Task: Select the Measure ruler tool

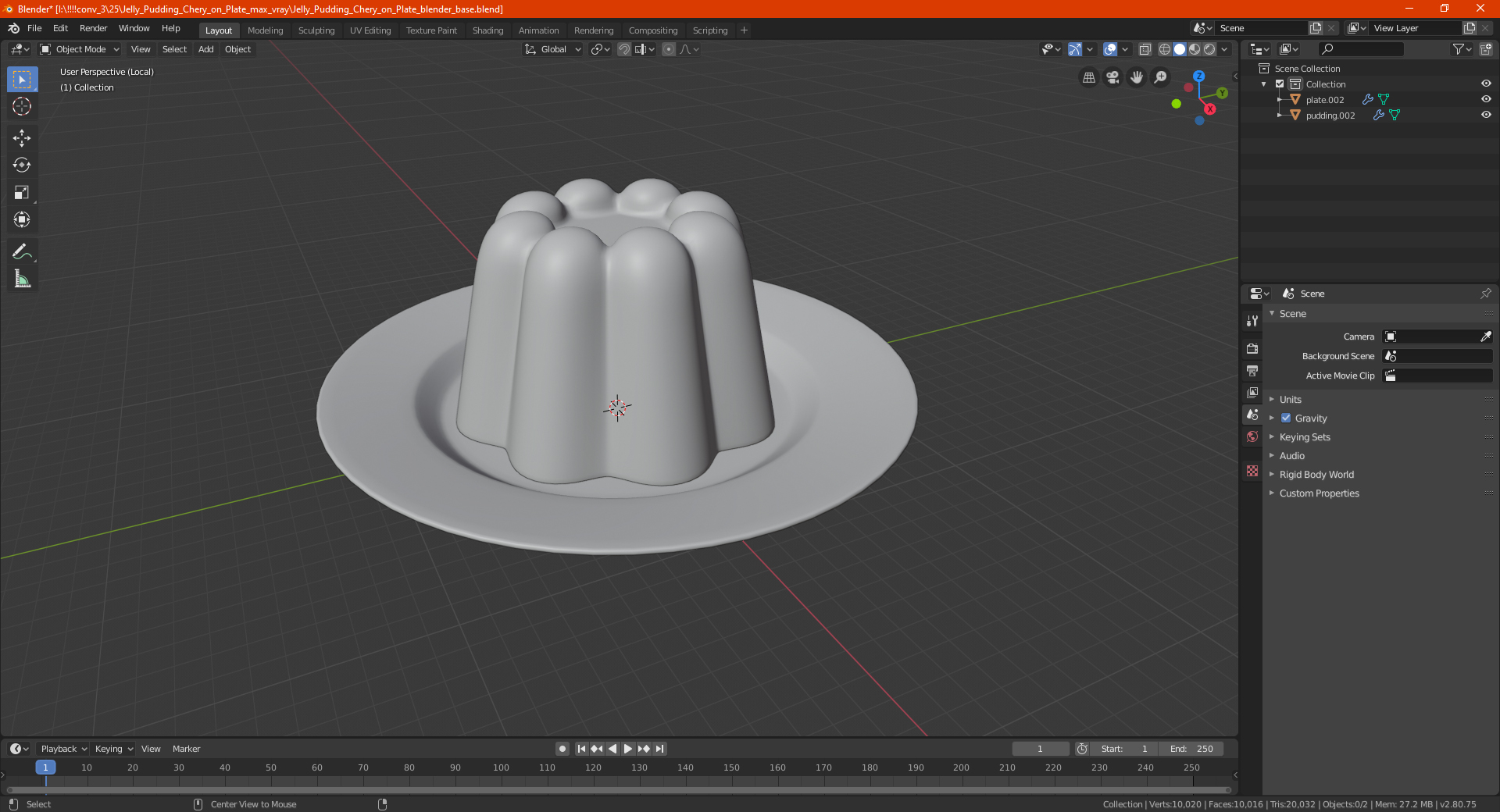Action: click(x=22, y=279)
